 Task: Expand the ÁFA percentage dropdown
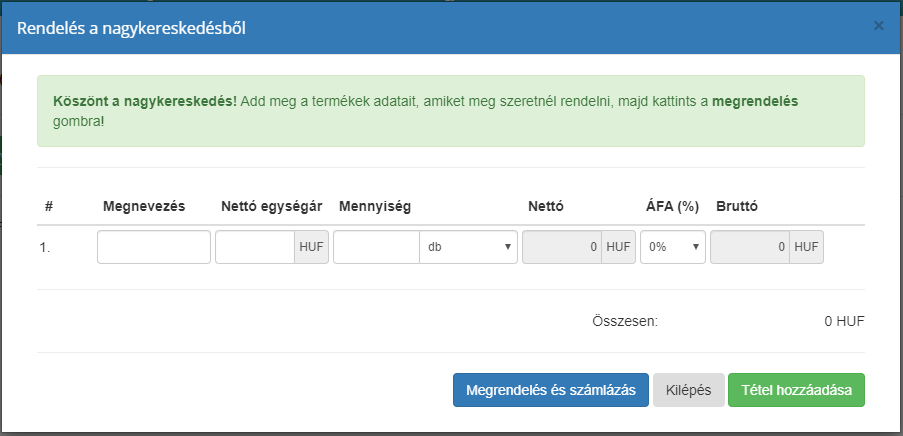pos(672,247)
